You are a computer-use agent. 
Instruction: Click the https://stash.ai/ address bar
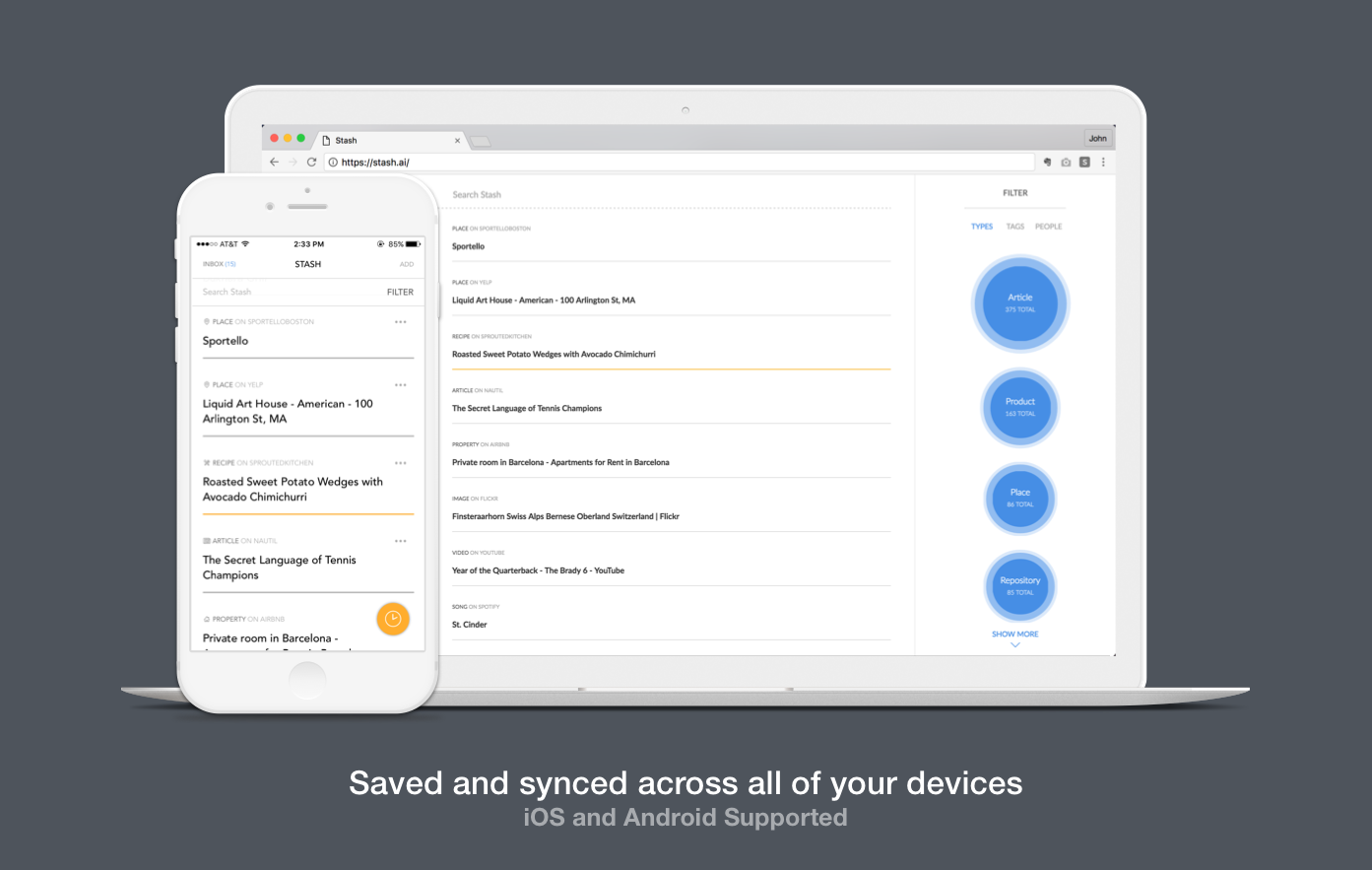pyautogui.click(x=680, y=163)
